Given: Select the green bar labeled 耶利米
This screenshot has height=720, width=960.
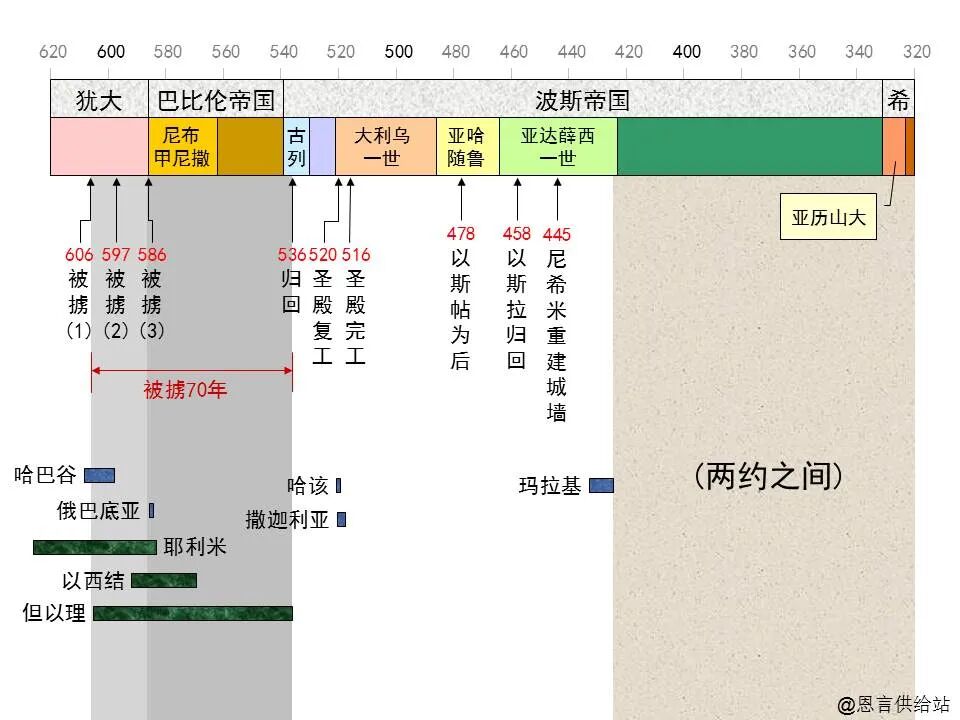Looking at the screenshot, I should point(94,547).
